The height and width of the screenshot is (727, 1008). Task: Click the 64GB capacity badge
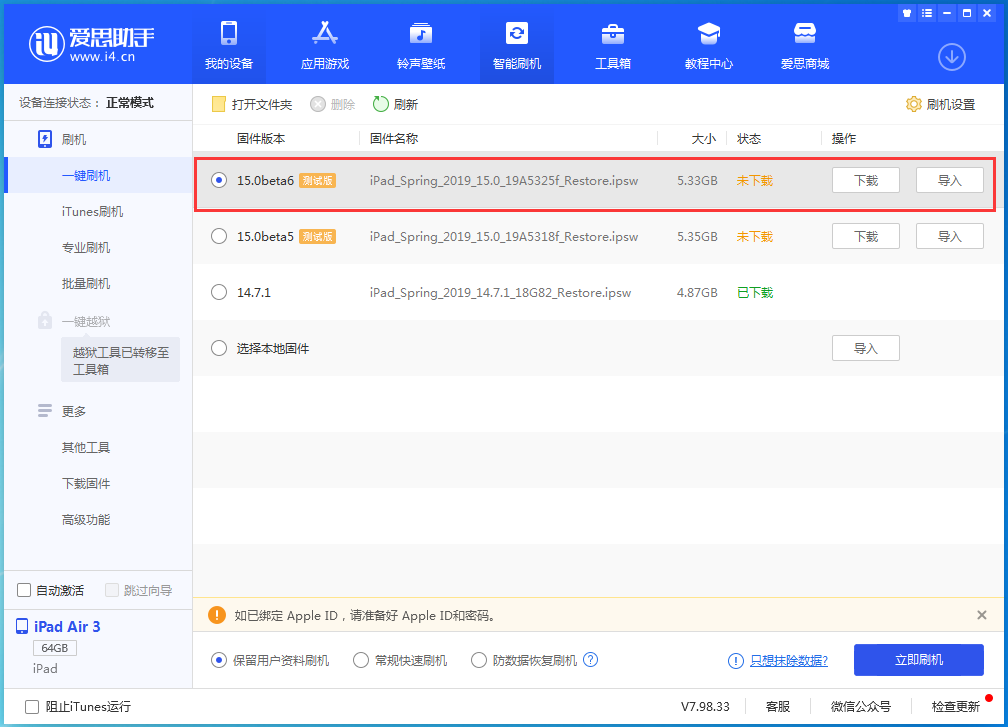pos(55,648)
